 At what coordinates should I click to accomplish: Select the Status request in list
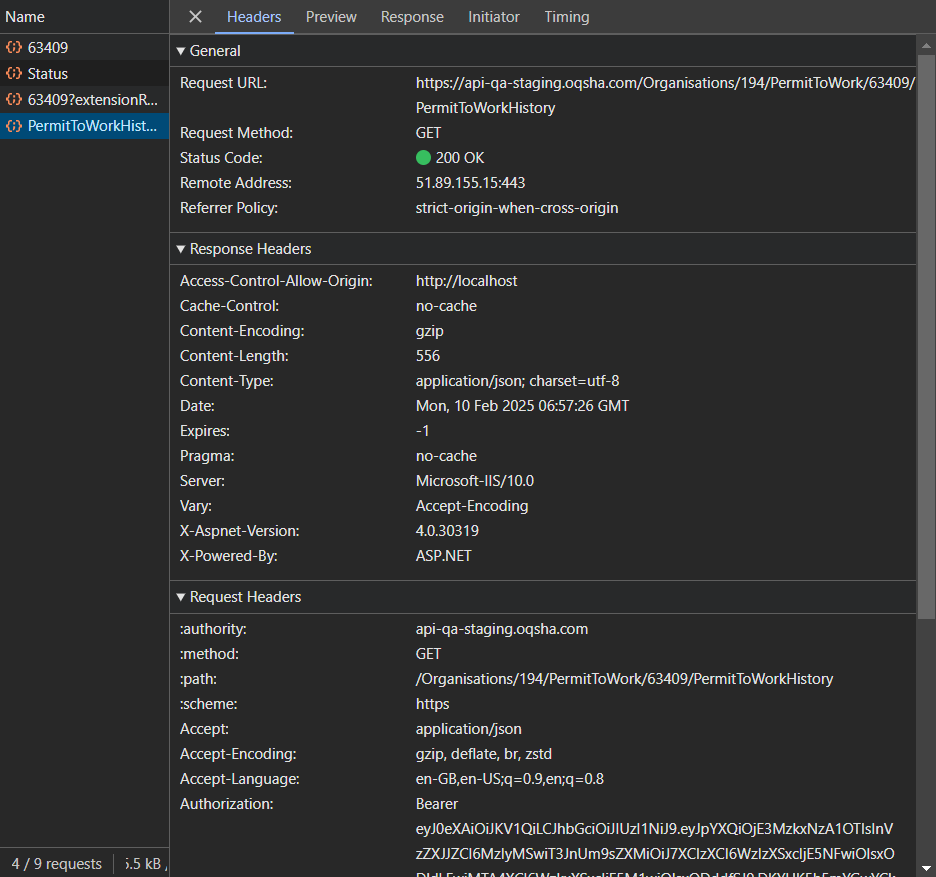(x=48, y=74)
